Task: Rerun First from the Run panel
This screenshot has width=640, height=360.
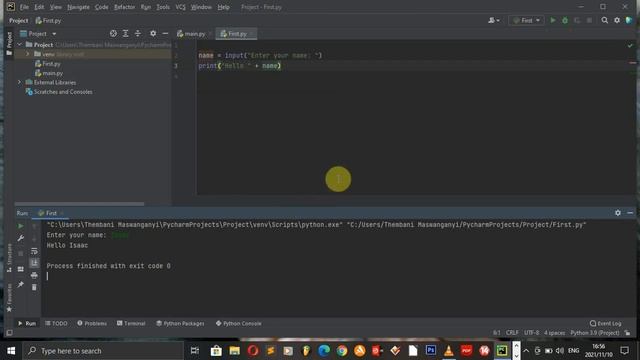Action: (20, 226)
